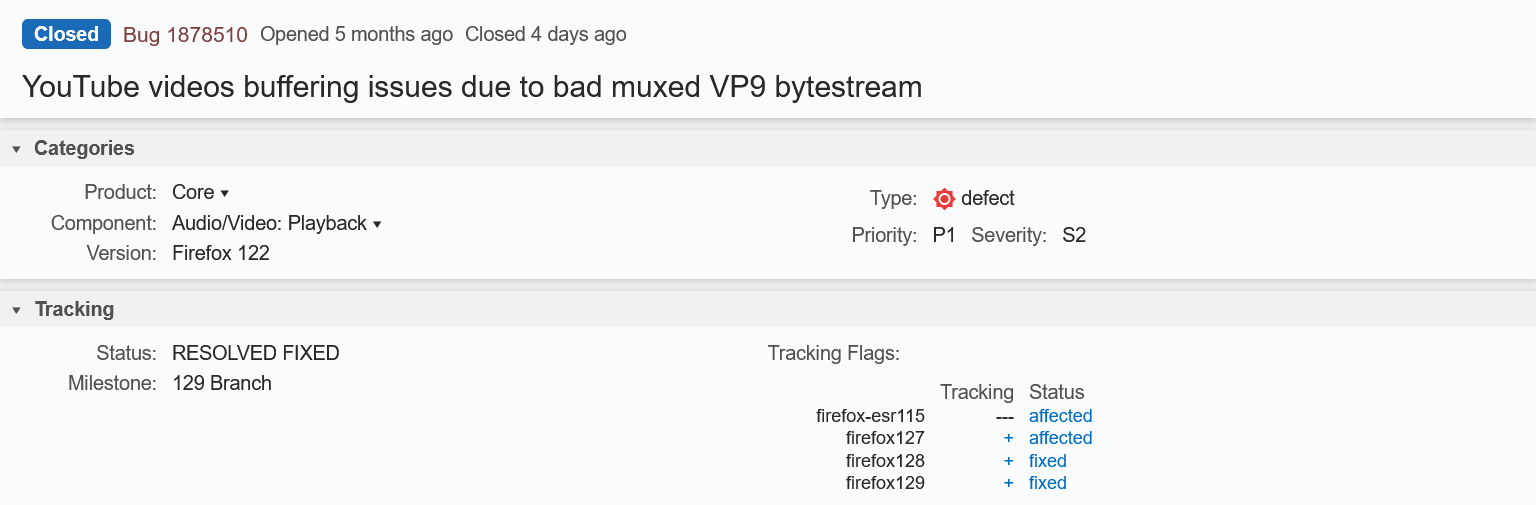Click the RESOLVED FIXED status value
This screenshot has height=505, width=1536.
tap(256, 353)
